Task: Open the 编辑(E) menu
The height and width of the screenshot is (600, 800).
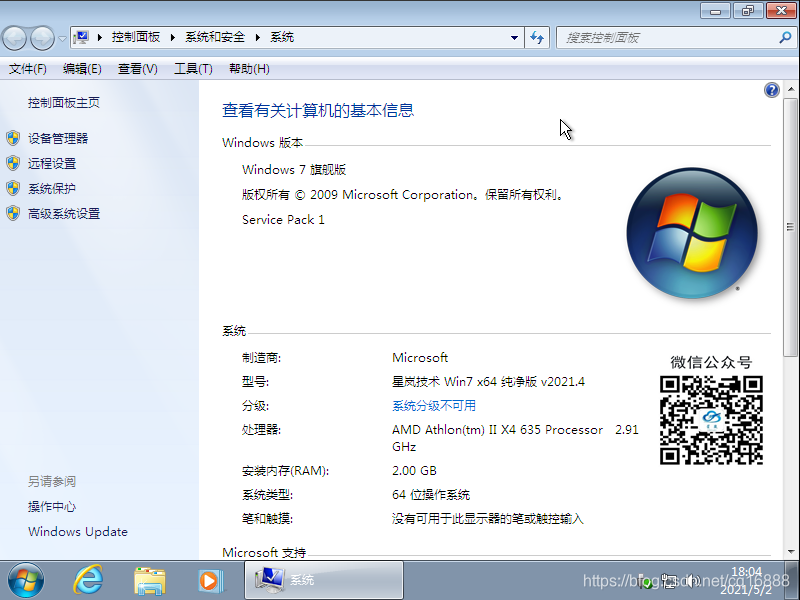Action: click(82, 69)
